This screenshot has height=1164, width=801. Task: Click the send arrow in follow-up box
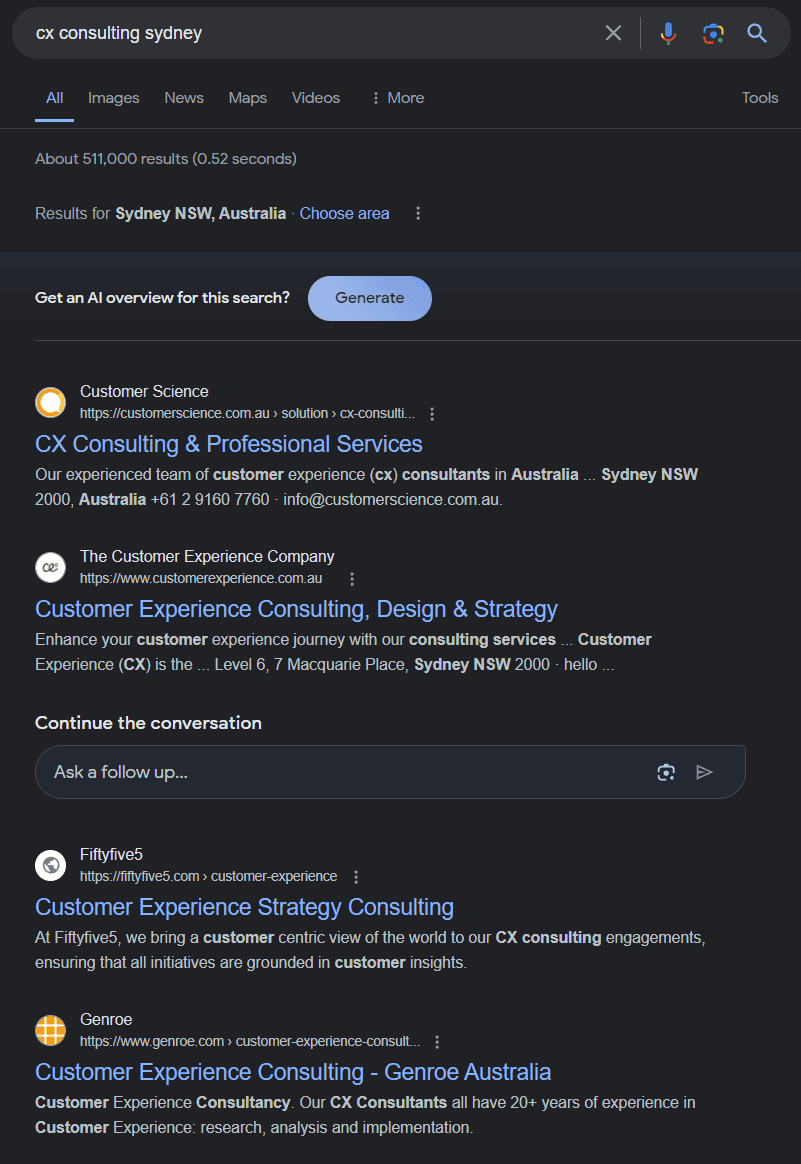[705, 772]
